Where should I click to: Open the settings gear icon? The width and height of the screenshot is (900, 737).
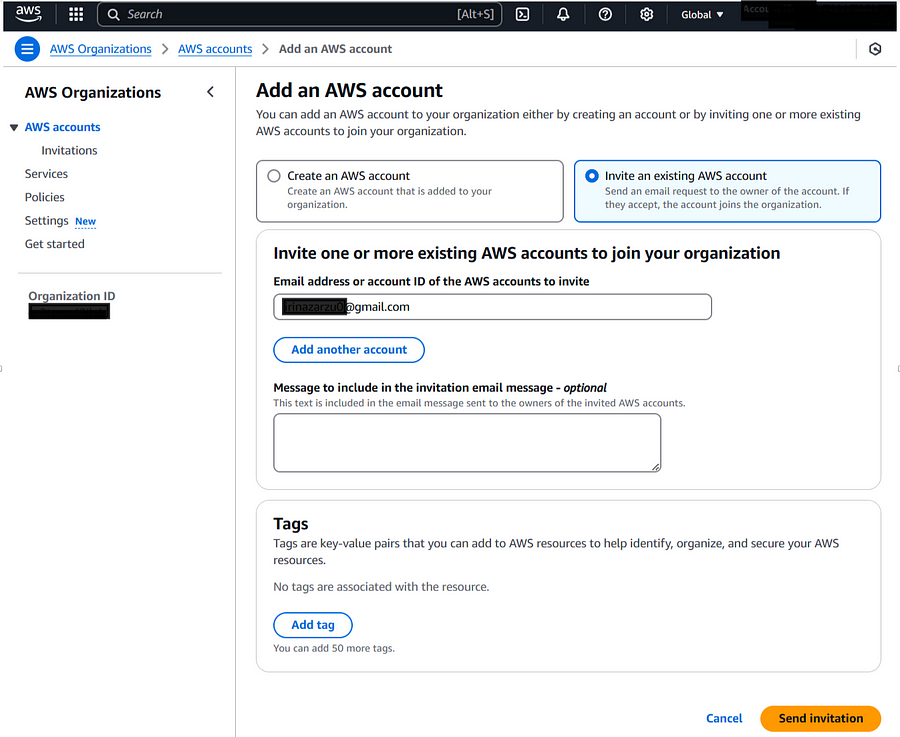tap(646, 14)
